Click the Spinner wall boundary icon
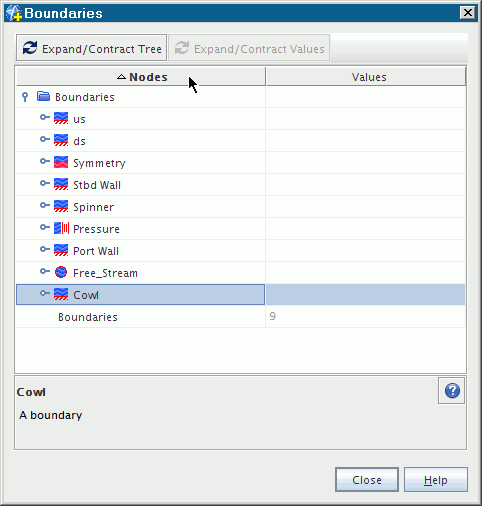 click(61, 206)
